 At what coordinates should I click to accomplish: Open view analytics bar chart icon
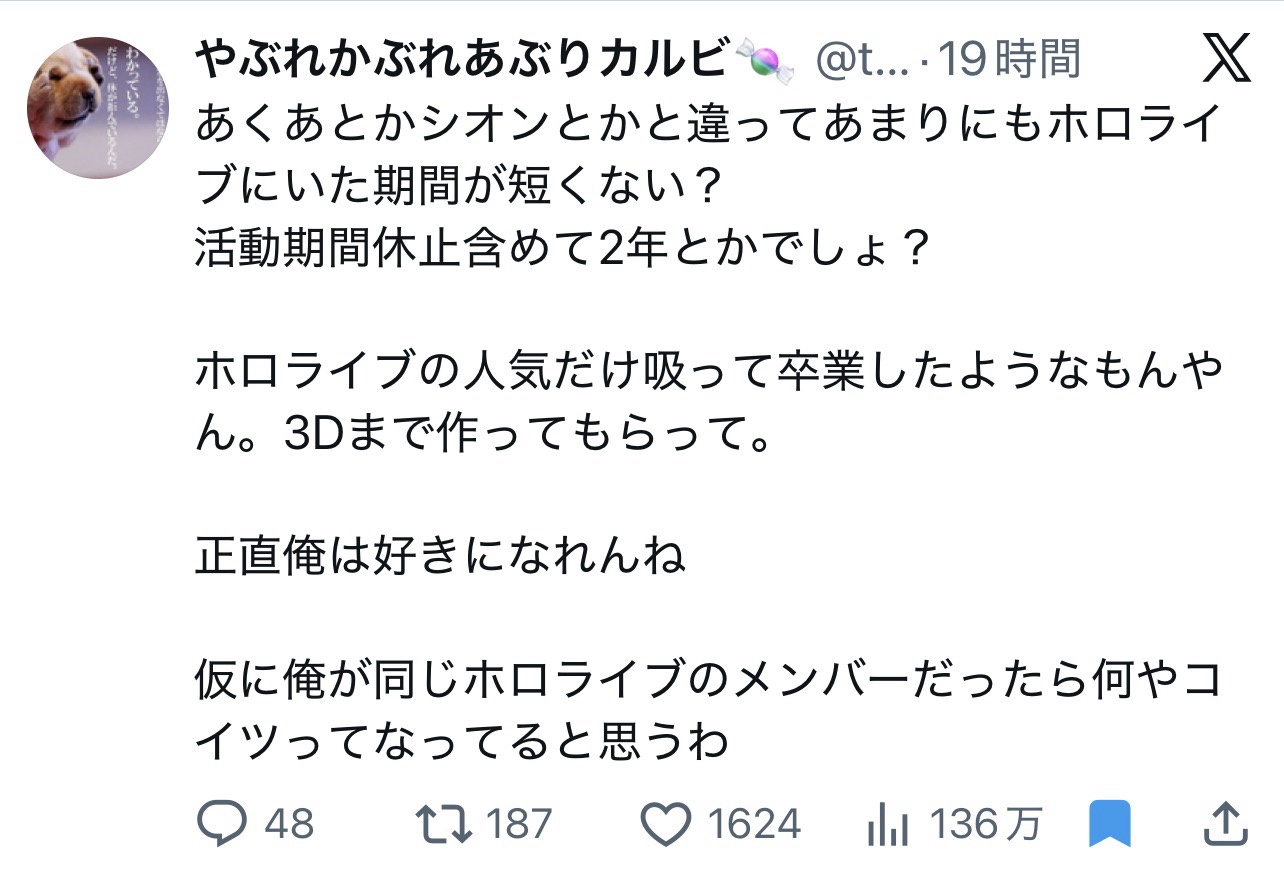[887, 826]
